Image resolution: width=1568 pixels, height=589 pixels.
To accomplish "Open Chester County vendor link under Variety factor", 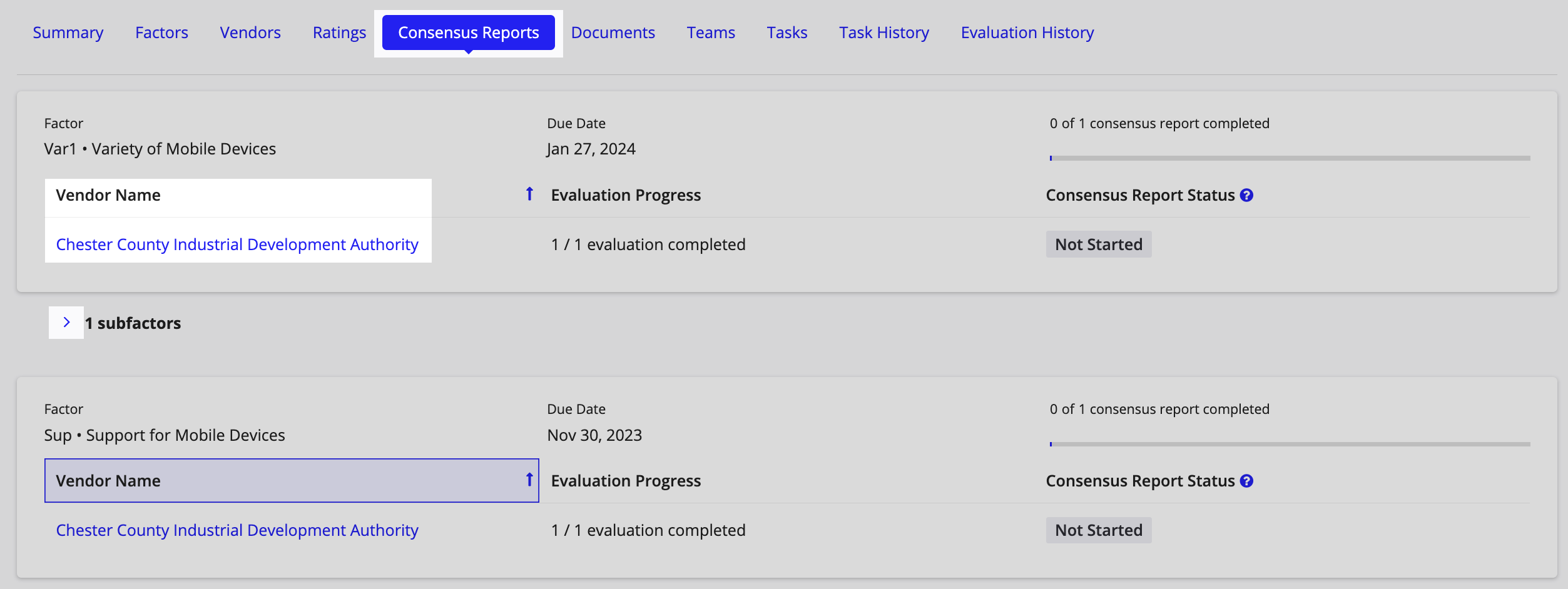I will pyautogui.click(x=237, y=244).
